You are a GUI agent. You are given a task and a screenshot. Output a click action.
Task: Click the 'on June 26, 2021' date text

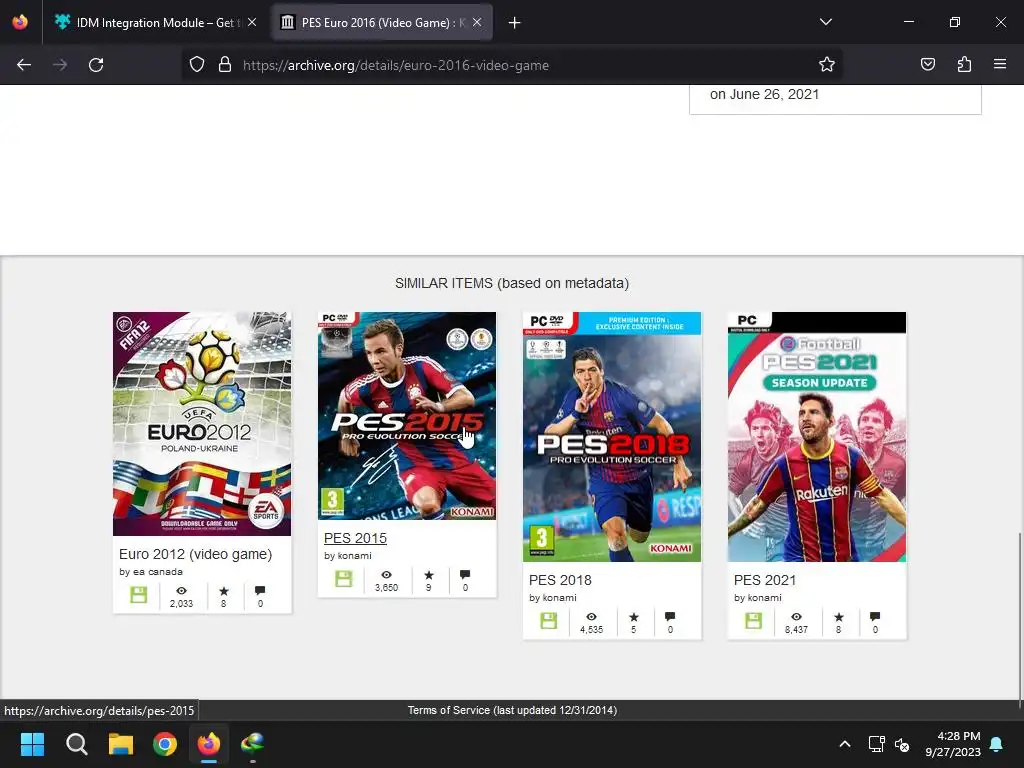[764, 94]
